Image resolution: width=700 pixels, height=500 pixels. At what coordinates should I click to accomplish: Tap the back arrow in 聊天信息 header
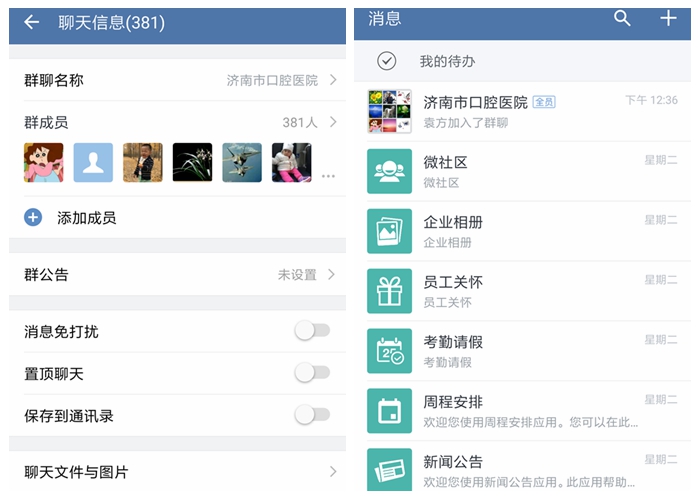(32, 21)
